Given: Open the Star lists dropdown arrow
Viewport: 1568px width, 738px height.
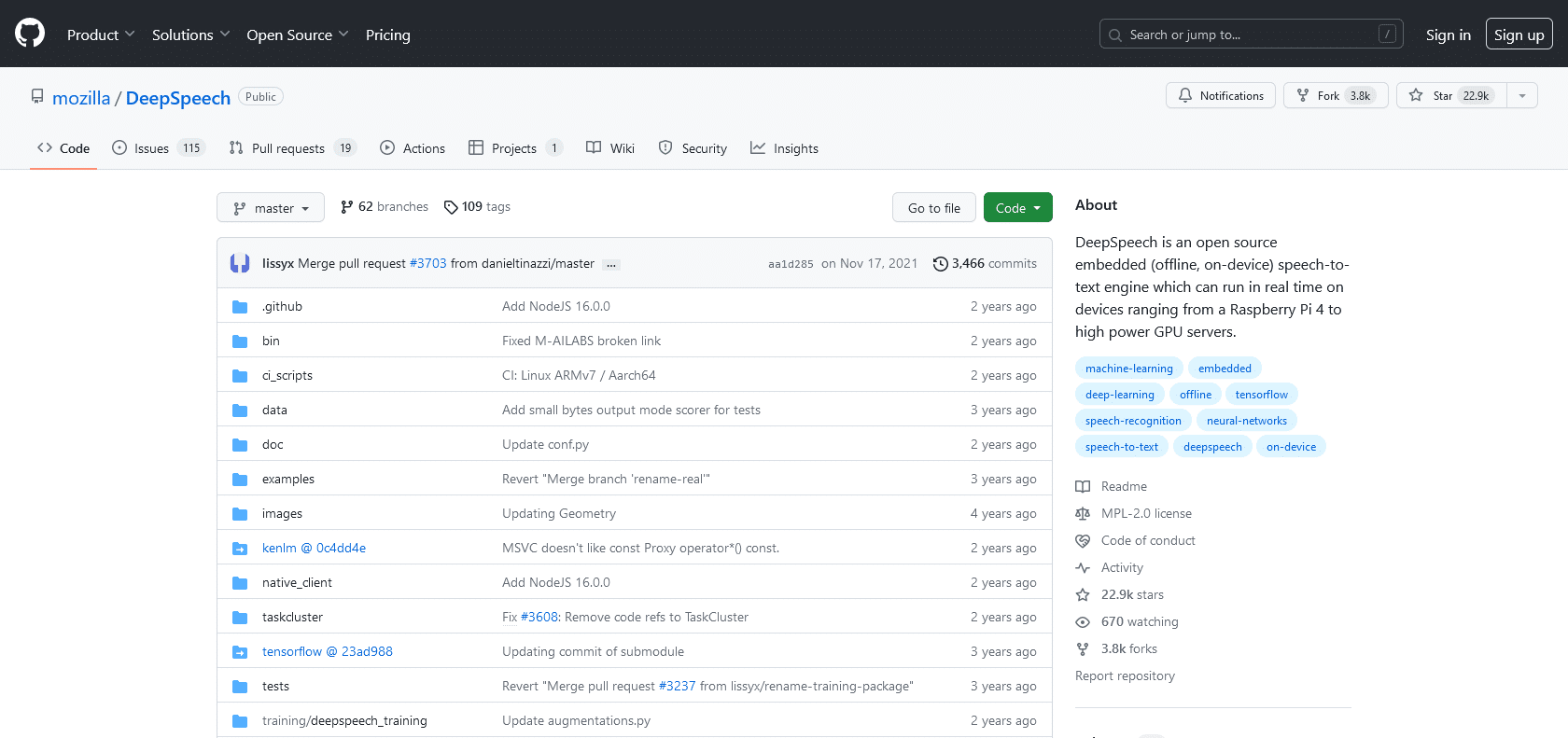Looking at the screenshot, I should [1522, 95].
